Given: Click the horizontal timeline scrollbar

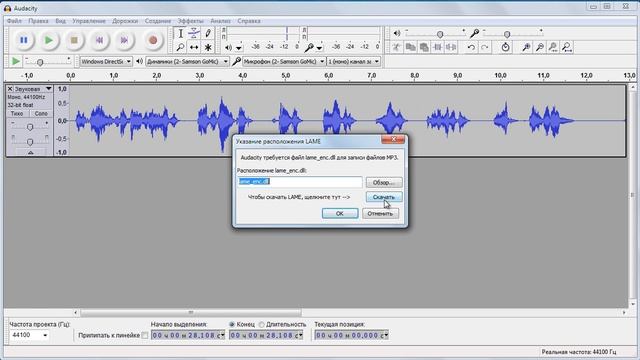Looking at the screenshot, I should (191, 313).
